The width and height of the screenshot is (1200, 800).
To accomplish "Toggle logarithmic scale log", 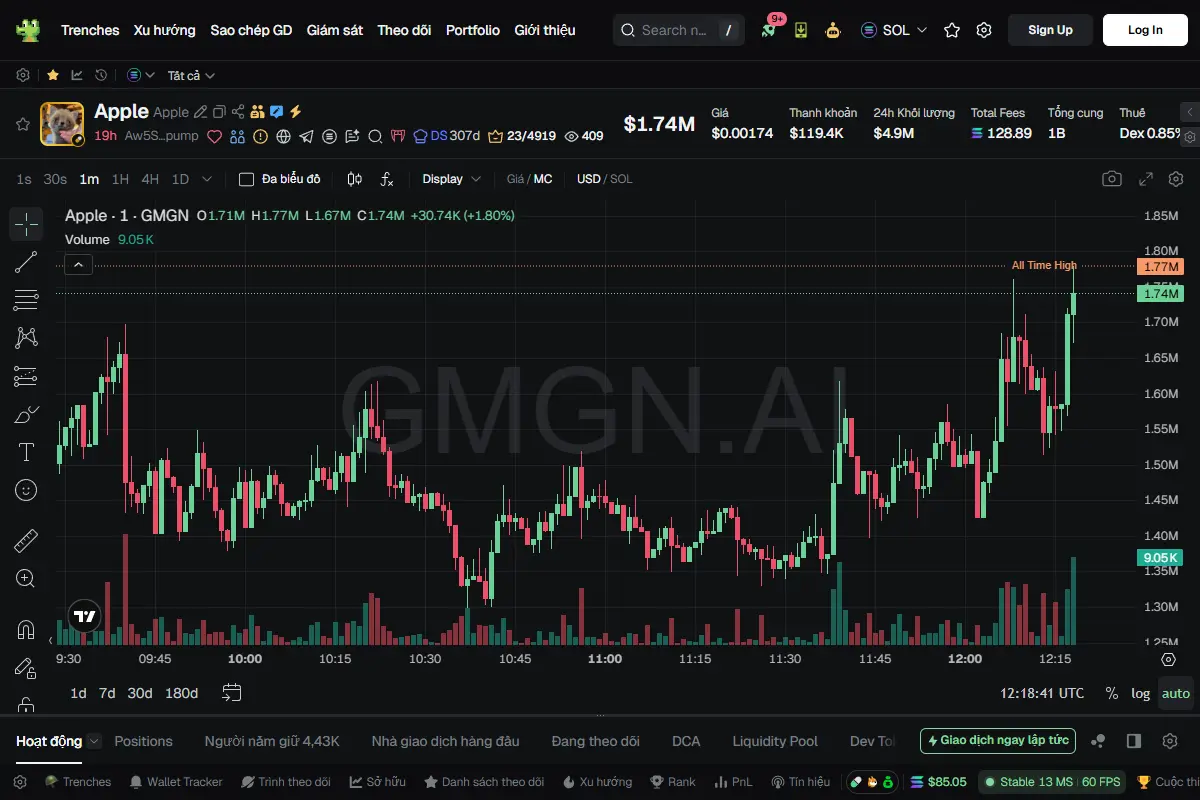I will point(1141,693).
